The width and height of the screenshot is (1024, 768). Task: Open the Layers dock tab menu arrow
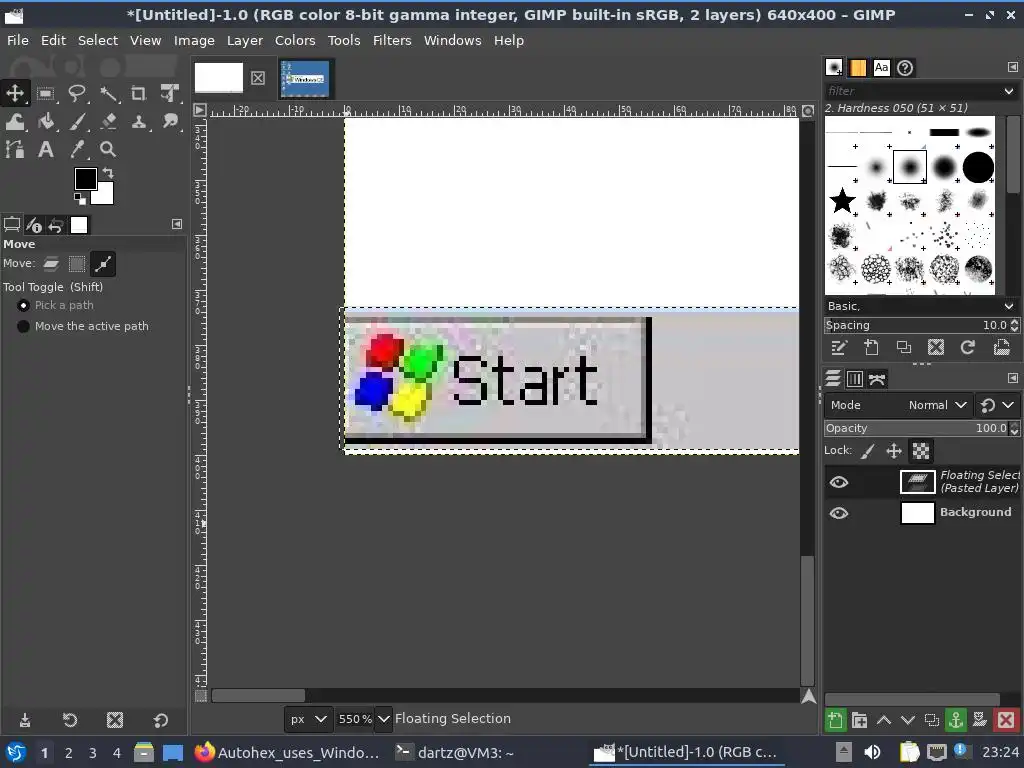1012,378
